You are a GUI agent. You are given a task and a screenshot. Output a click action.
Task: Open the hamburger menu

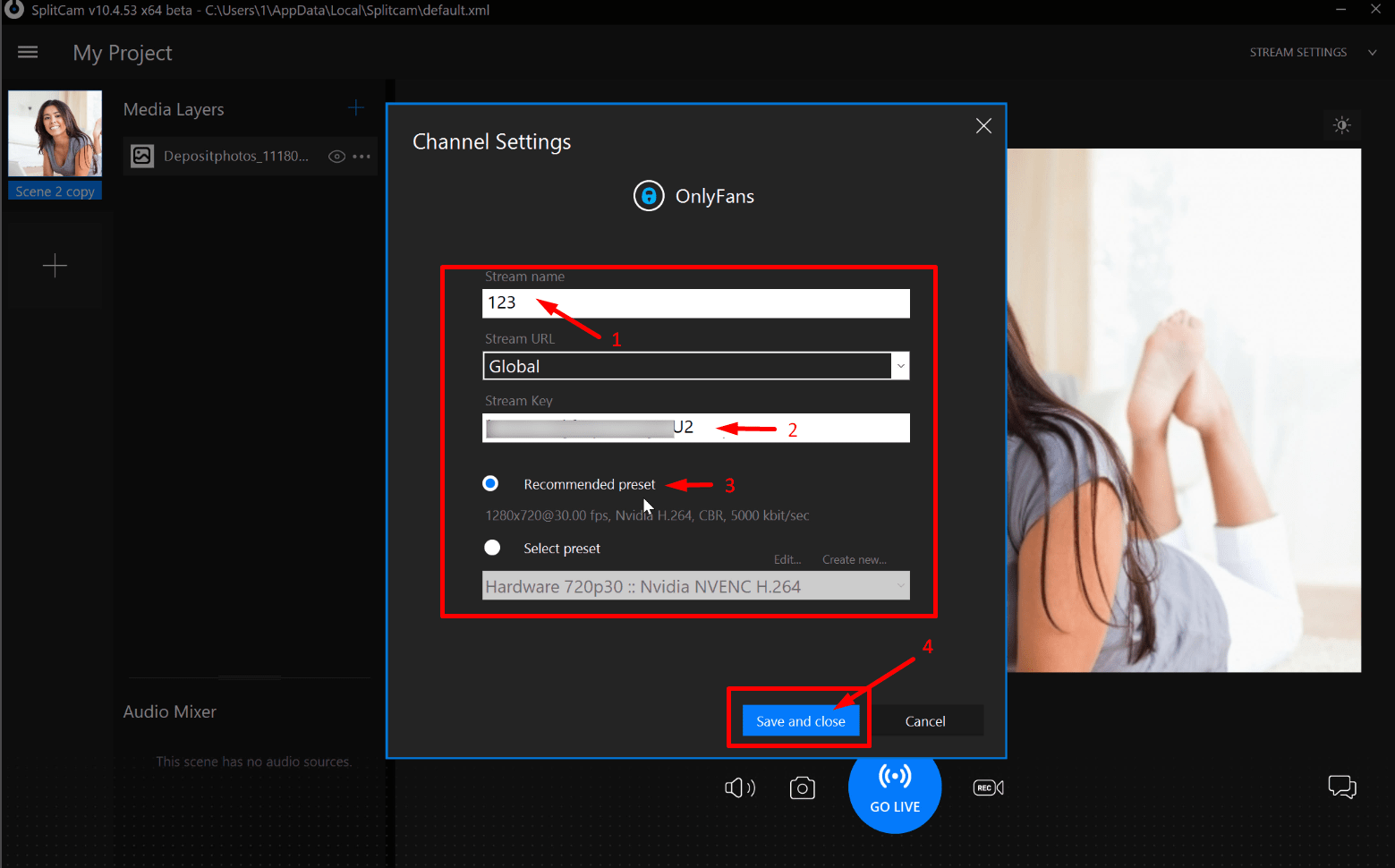[28, 52]
